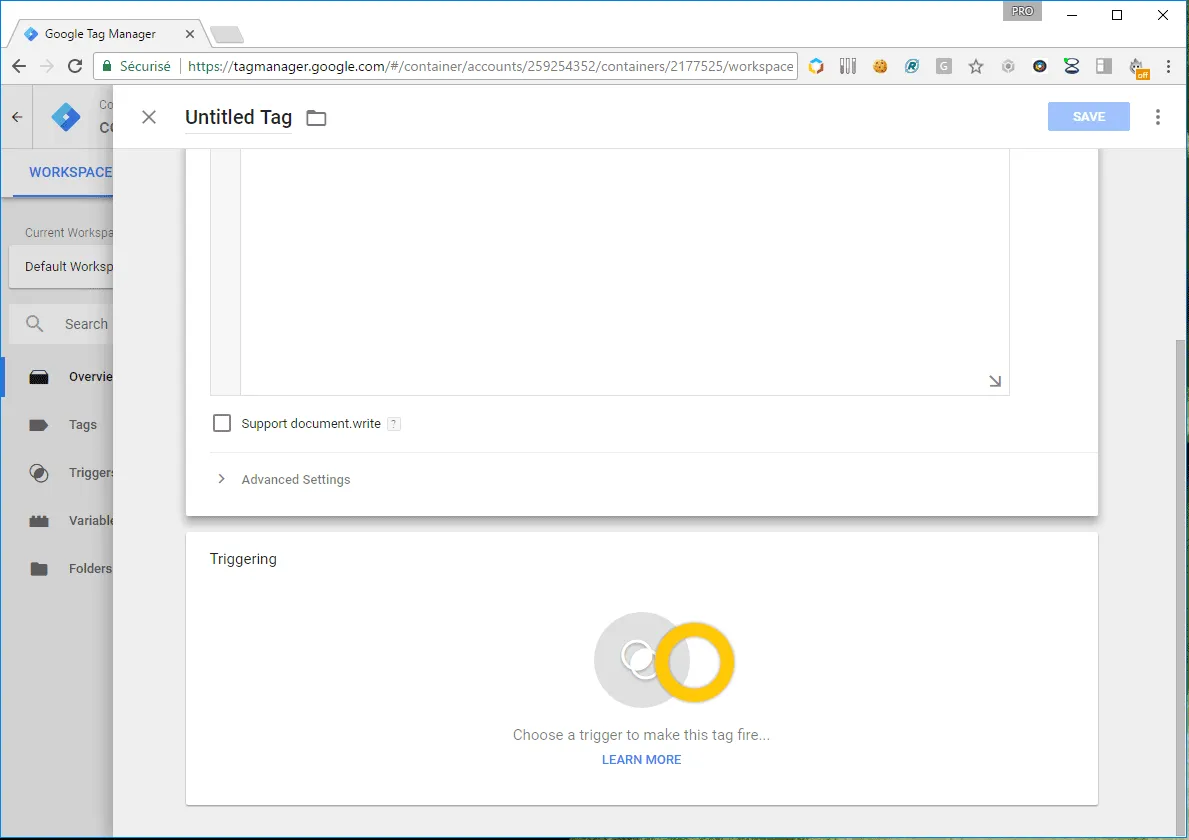Viewport: 1189px width, 840px height.
Task: Click the Untitled Tag name field
Action: pyautogui.click(x=238, y=117)
